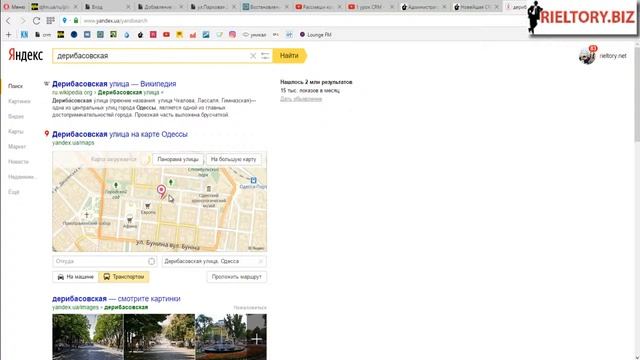Open the Lounge FM bookmark
The width and height of the screenshot is (640, 360).
[316, 35]
